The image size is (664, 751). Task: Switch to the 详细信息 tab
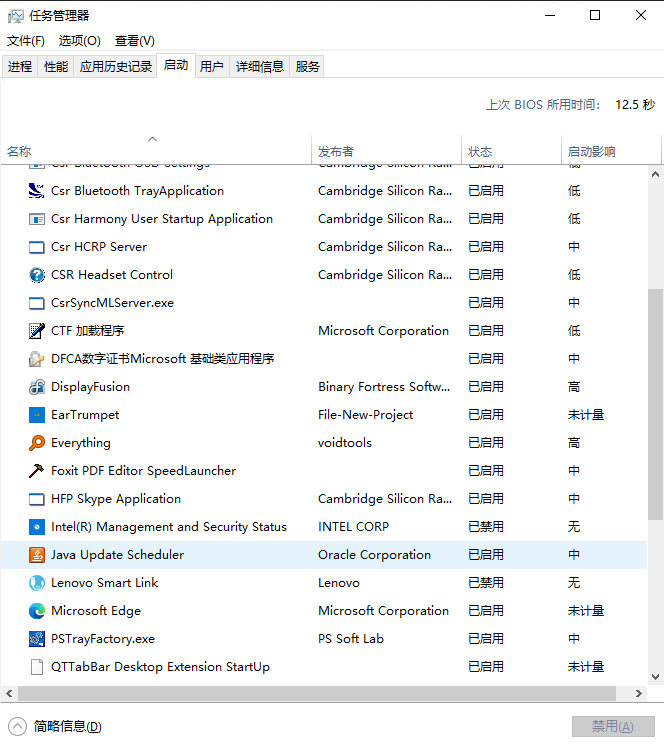(260, 67)
